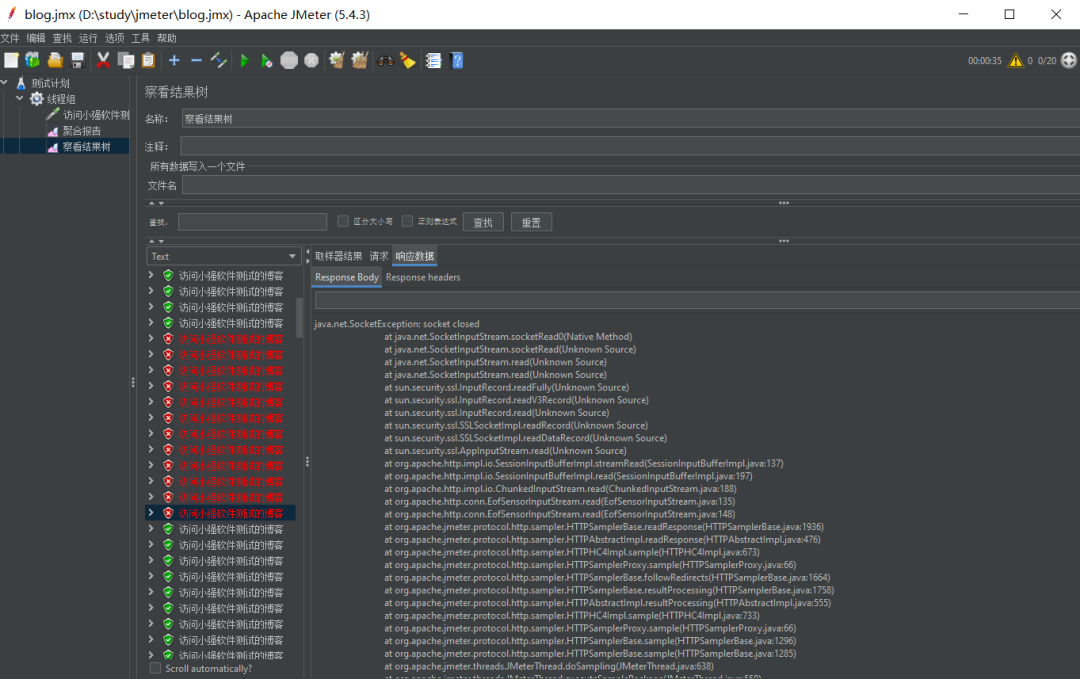Click the 'java.net.SocketException: socket closed' line

point(397,324)
